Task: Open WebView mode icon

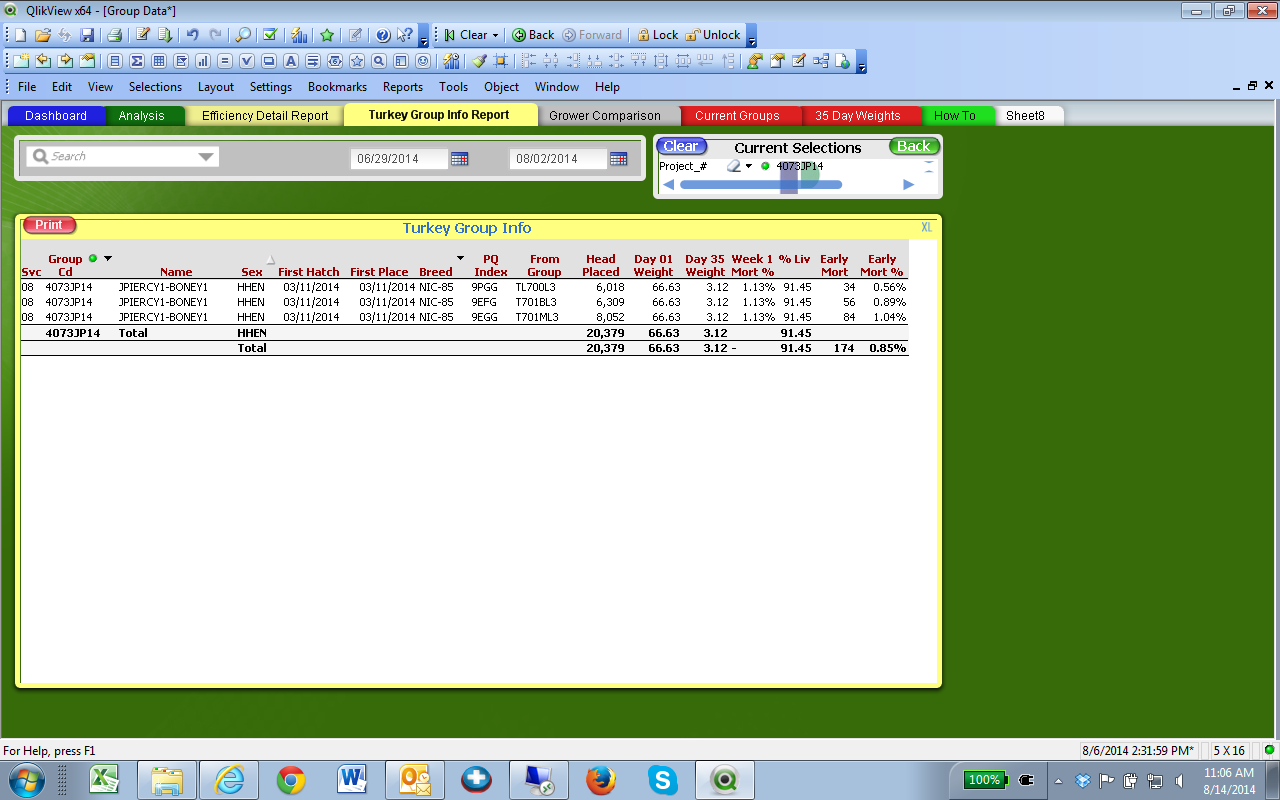Action: (841, 61)
